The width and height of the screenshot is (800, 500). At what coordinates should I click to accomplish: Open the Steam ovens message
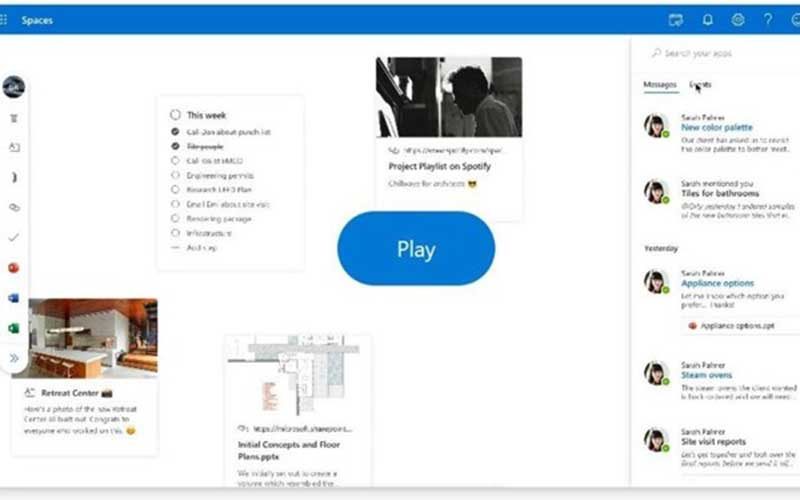tap(706, 375)
